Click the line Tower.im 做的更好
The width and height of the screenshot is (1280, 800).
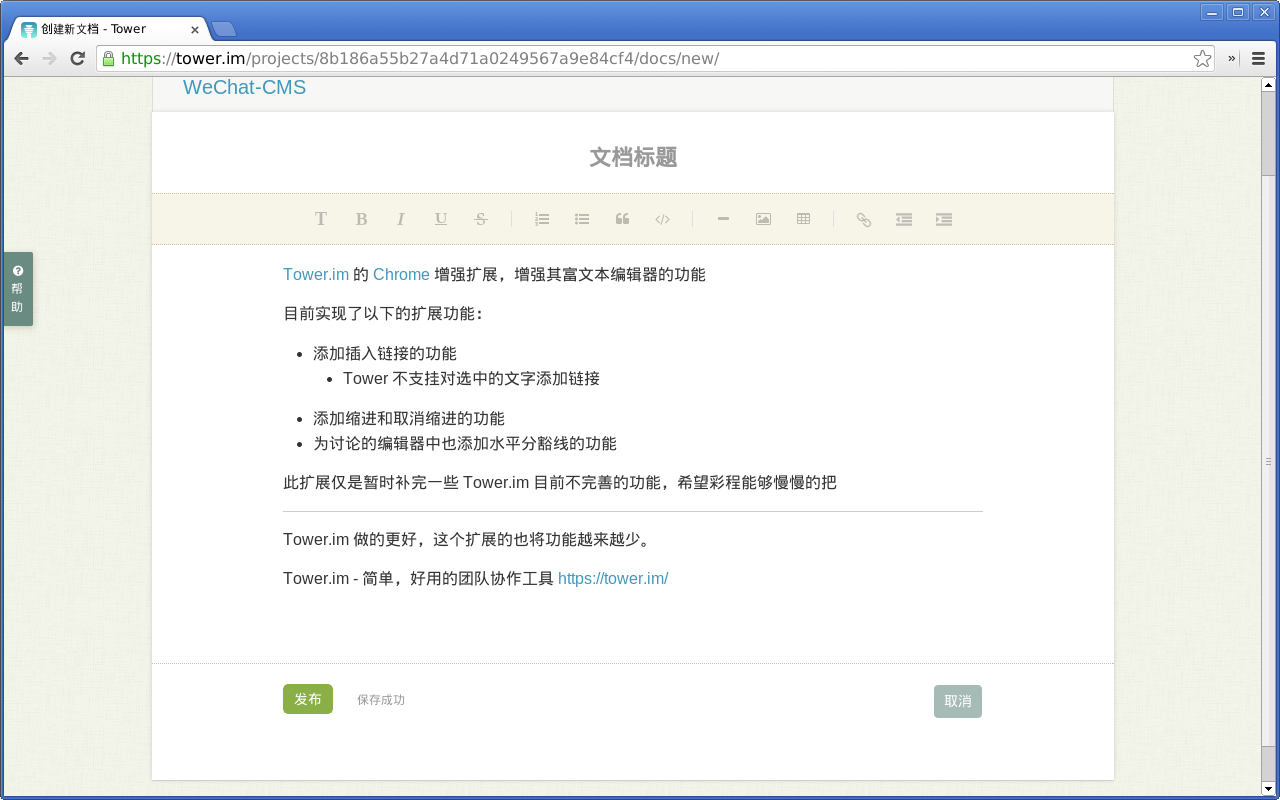coord(468,539)
